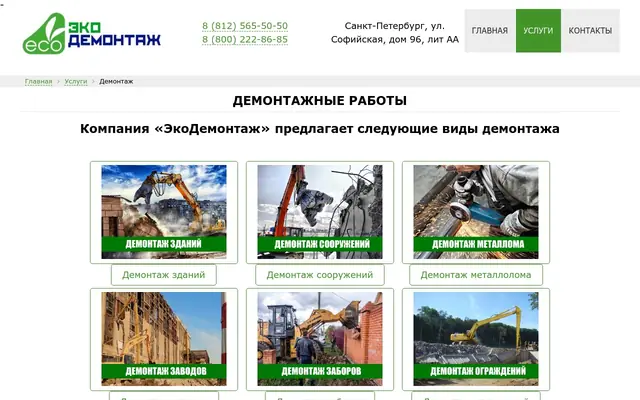Open the Демонтаж сооружений image card
Viewport: 640px width, 400px height.
click(320, 212)
